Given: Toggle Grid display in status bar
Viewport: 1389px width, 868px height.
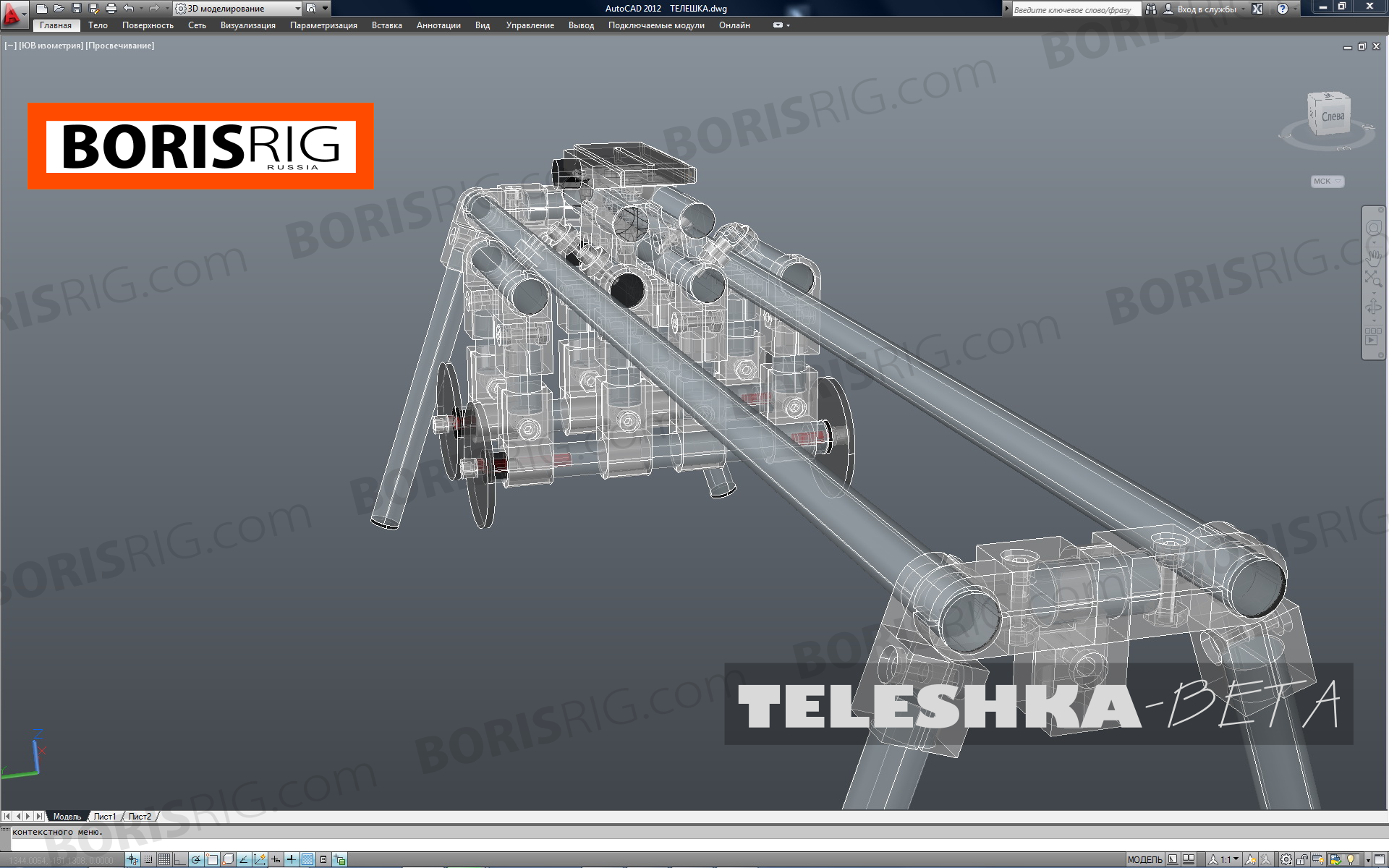Looking at the screenshot, I should pyautogui.click(x=164, y=859).
